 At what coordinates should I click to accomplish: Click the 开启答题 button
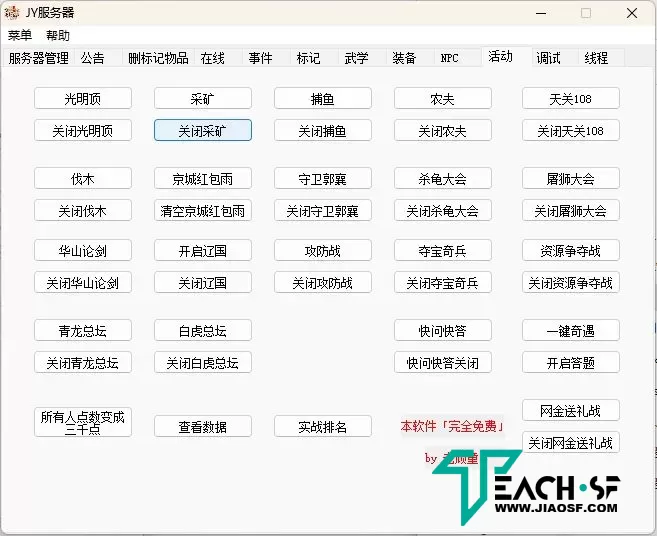571,363
